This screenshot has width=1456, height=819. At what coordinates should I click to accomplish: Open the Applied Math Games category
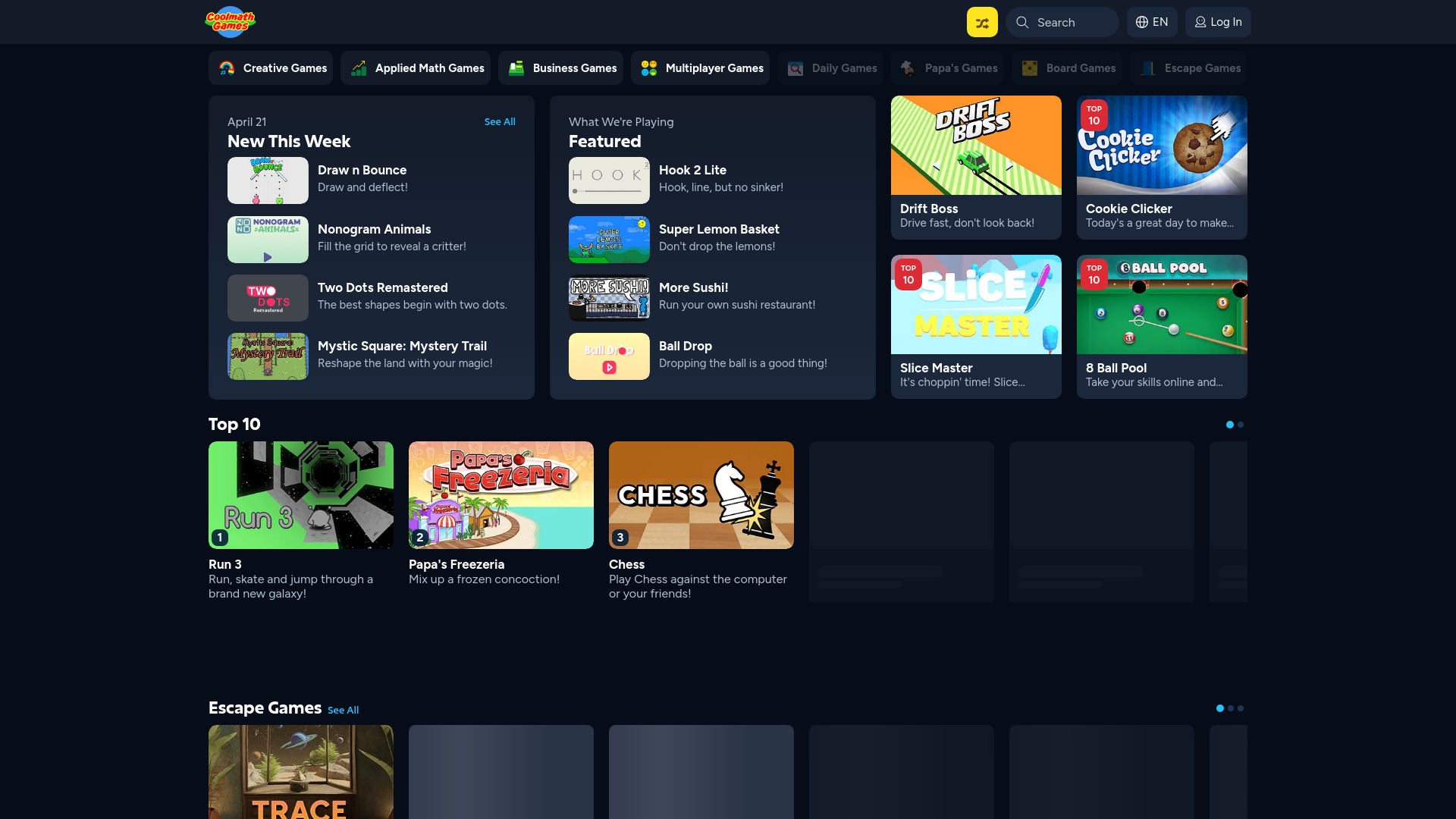click(416, 68)
